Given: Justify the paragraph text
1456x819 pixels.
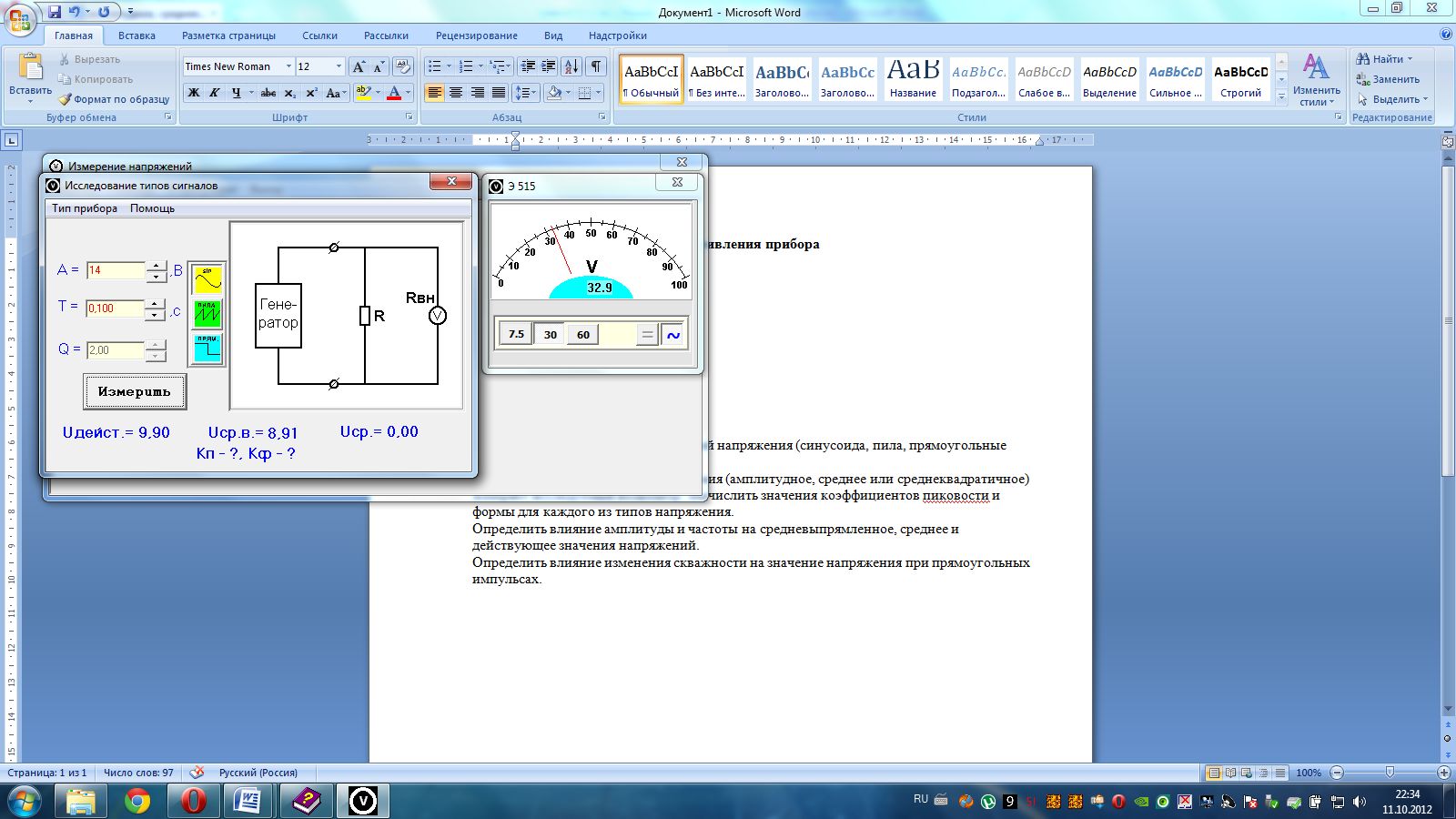Looking at the screenshot, I should point(499,93).
